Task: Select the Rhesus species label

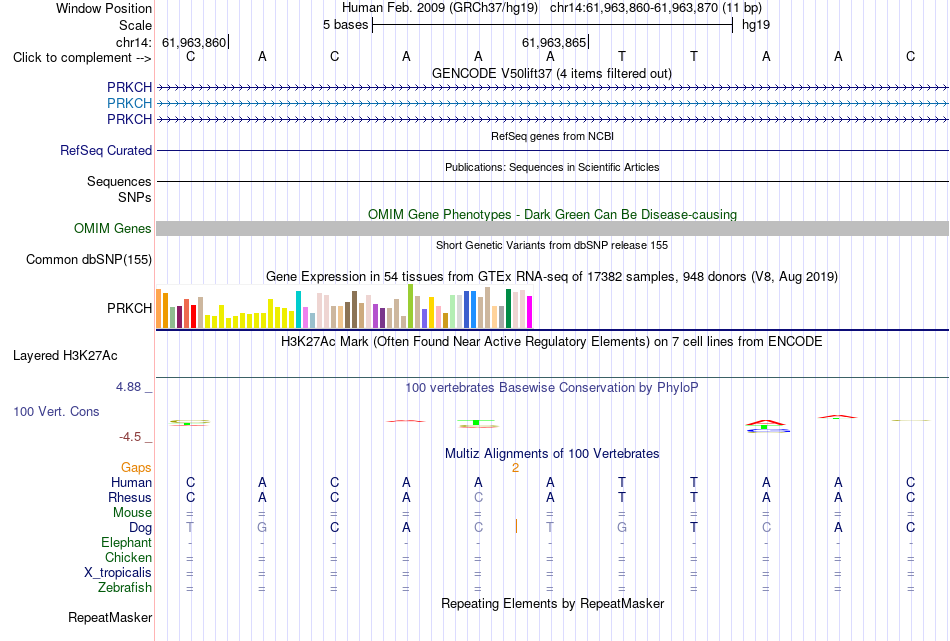Action: coord(130,497)
